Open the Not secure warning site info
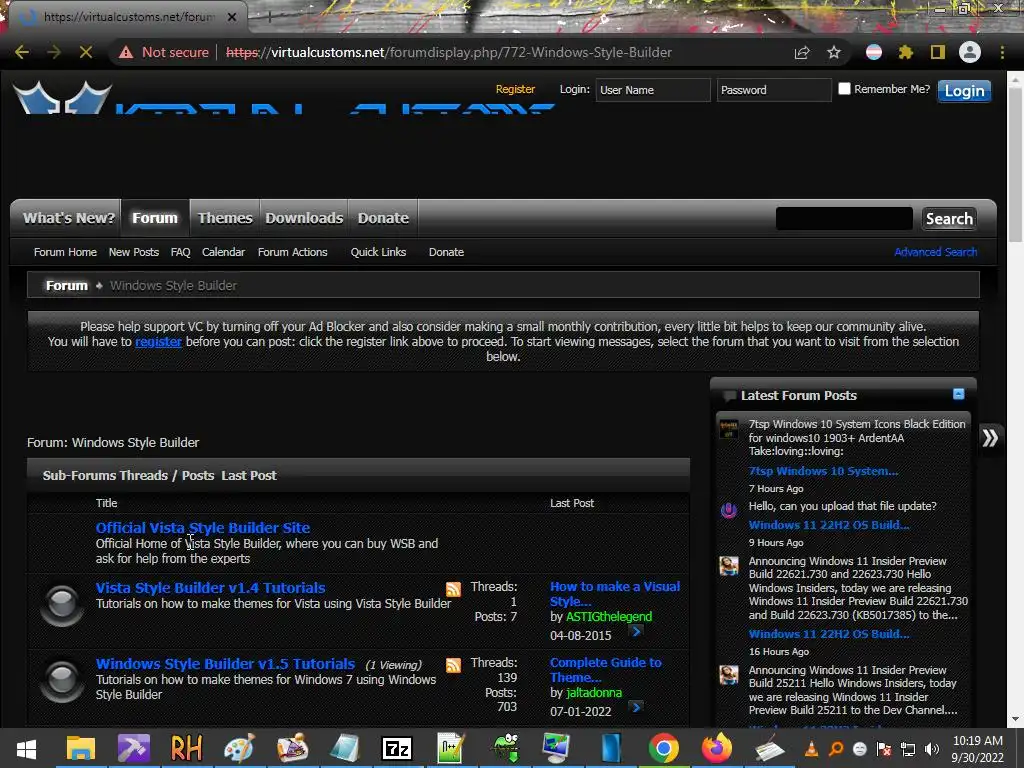 point(163,52)
